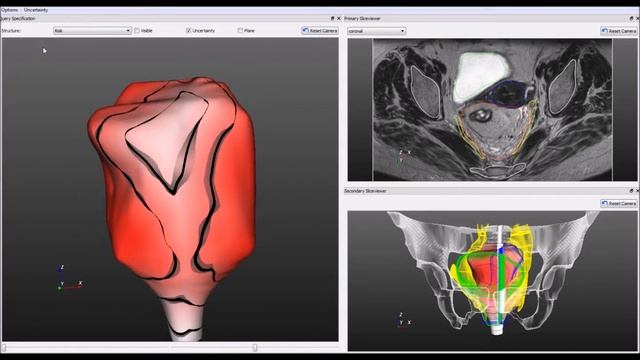Undock the Query Specification panel

tap(332, 18)
